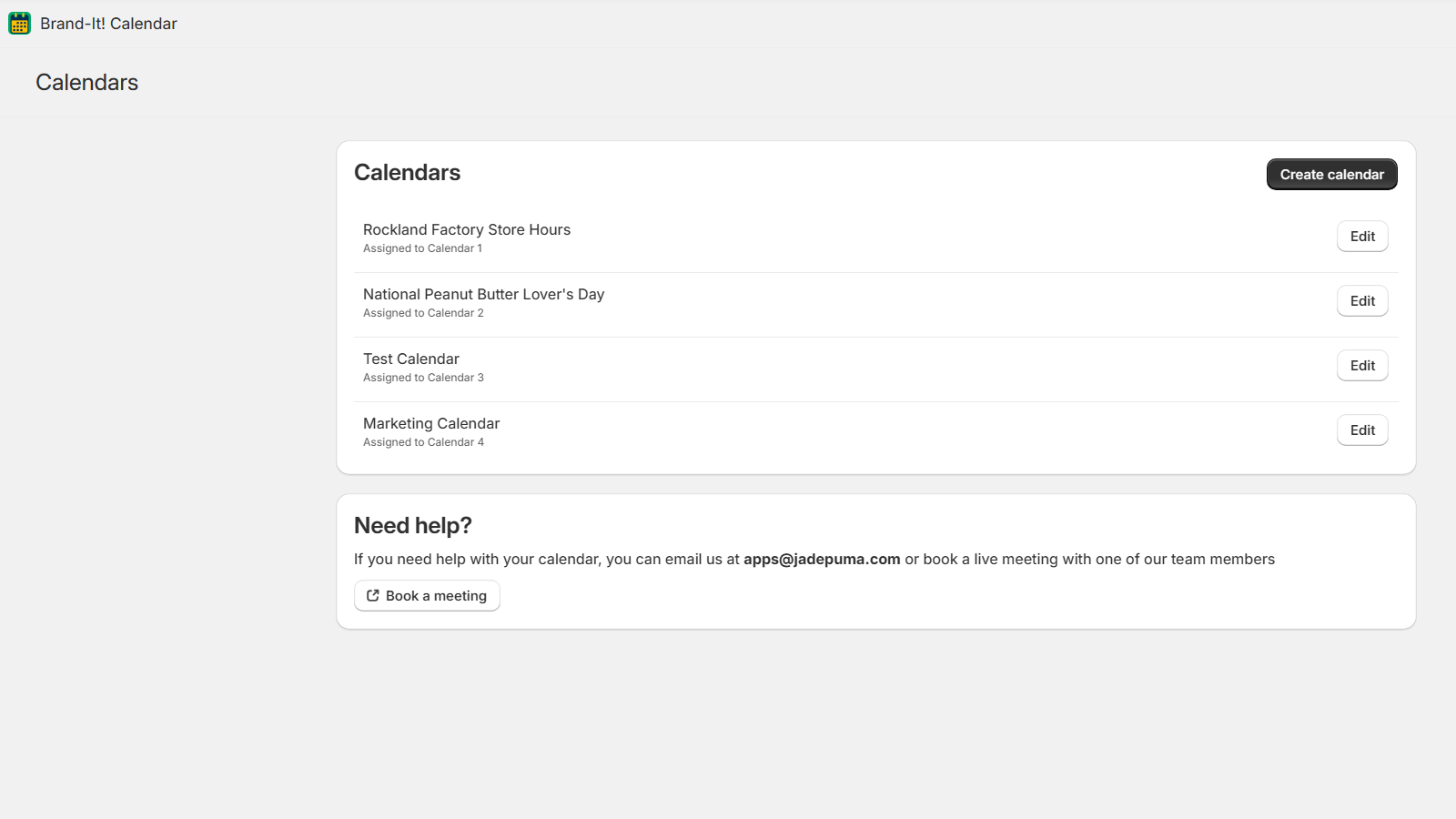Click the Brand-It! Calendar app icon
Image resolution: width=1456 pixels, height=819 pixels.
tap(19, 24)
